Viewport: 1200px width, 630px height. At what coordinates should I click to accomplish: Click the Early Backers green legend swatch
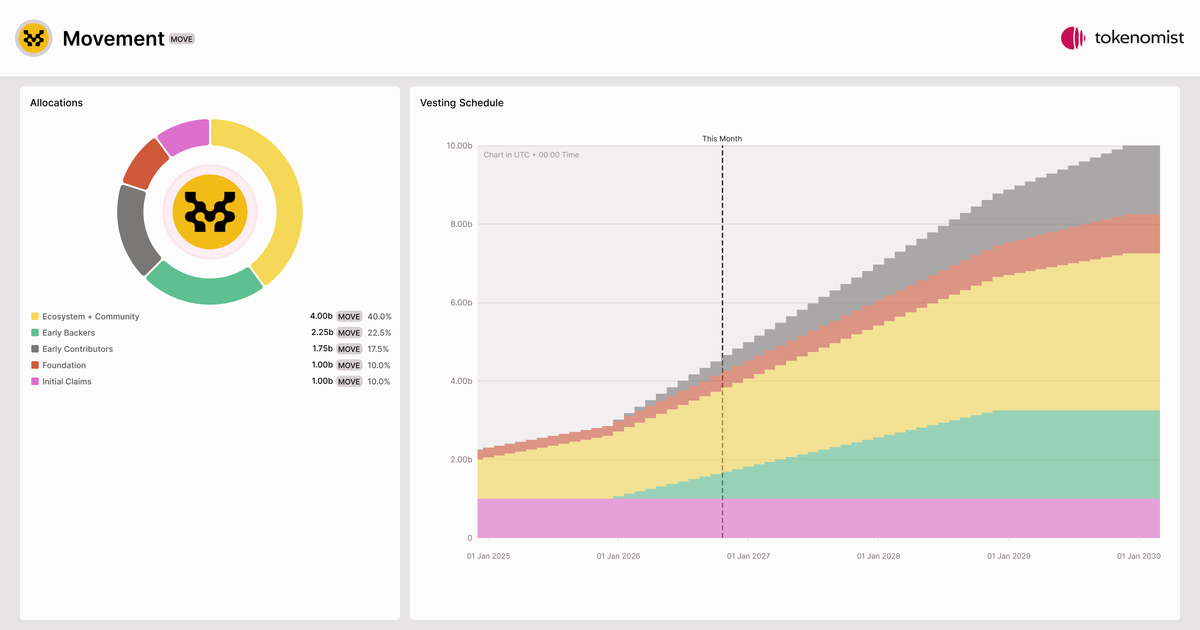click(x=35, y=333)
